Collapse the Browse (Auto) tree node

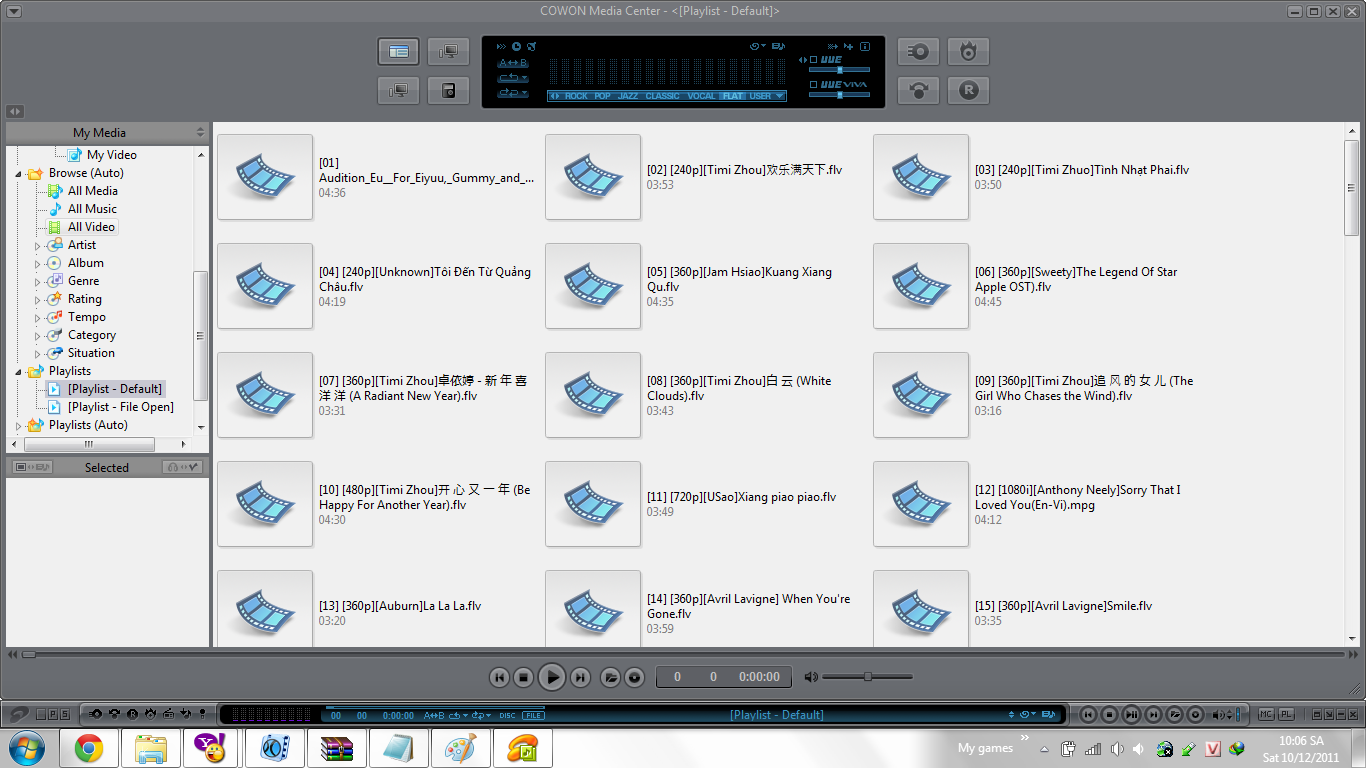click(19, 173)
